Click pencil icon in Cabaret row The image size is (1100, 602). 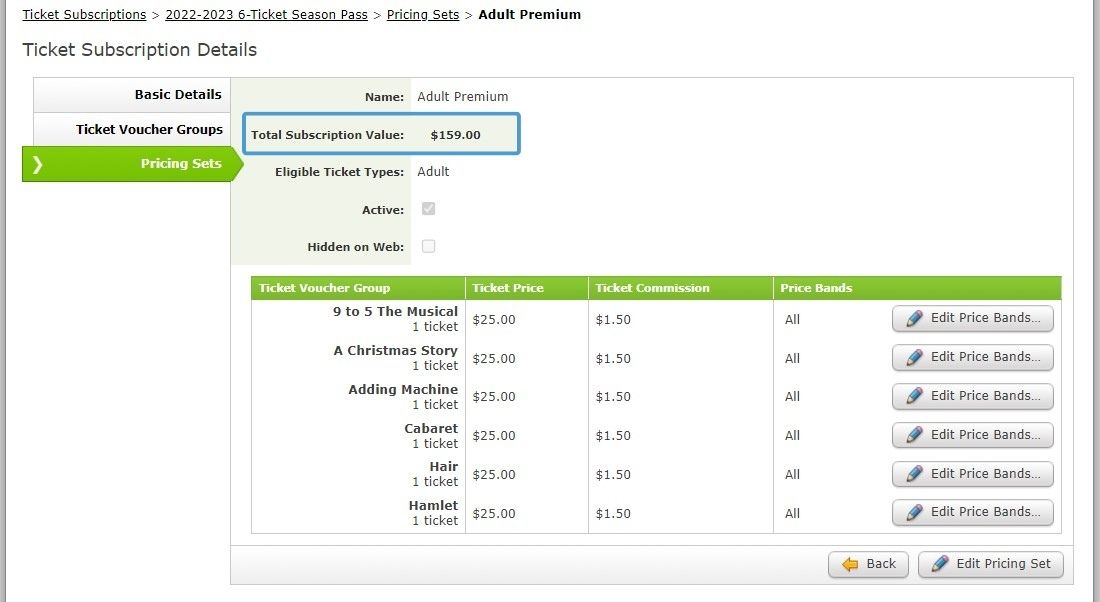(914, 435)
